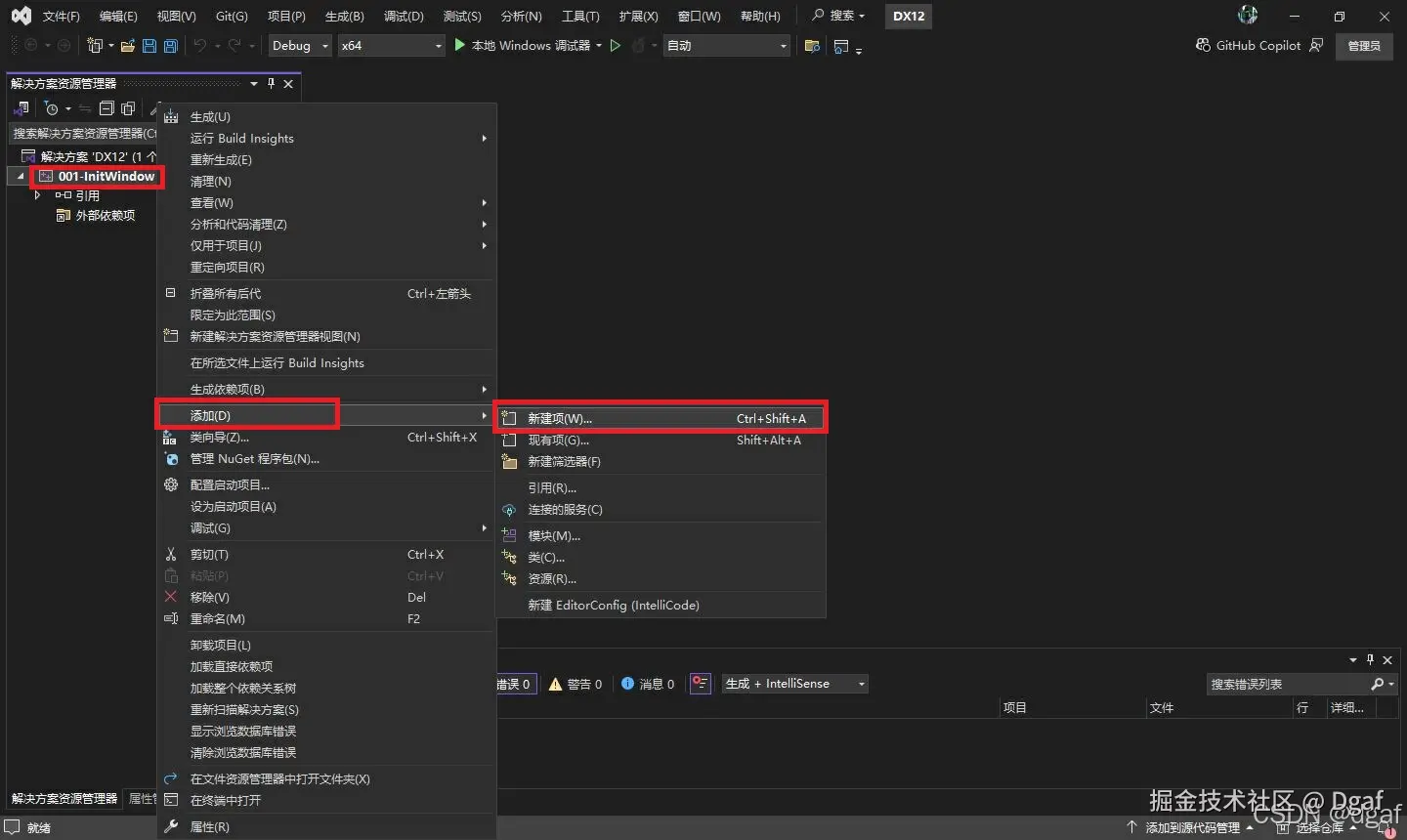Click Start Without Debugging outline play icon
Viewport: 1407px width, 840px height.
(616, 46)
